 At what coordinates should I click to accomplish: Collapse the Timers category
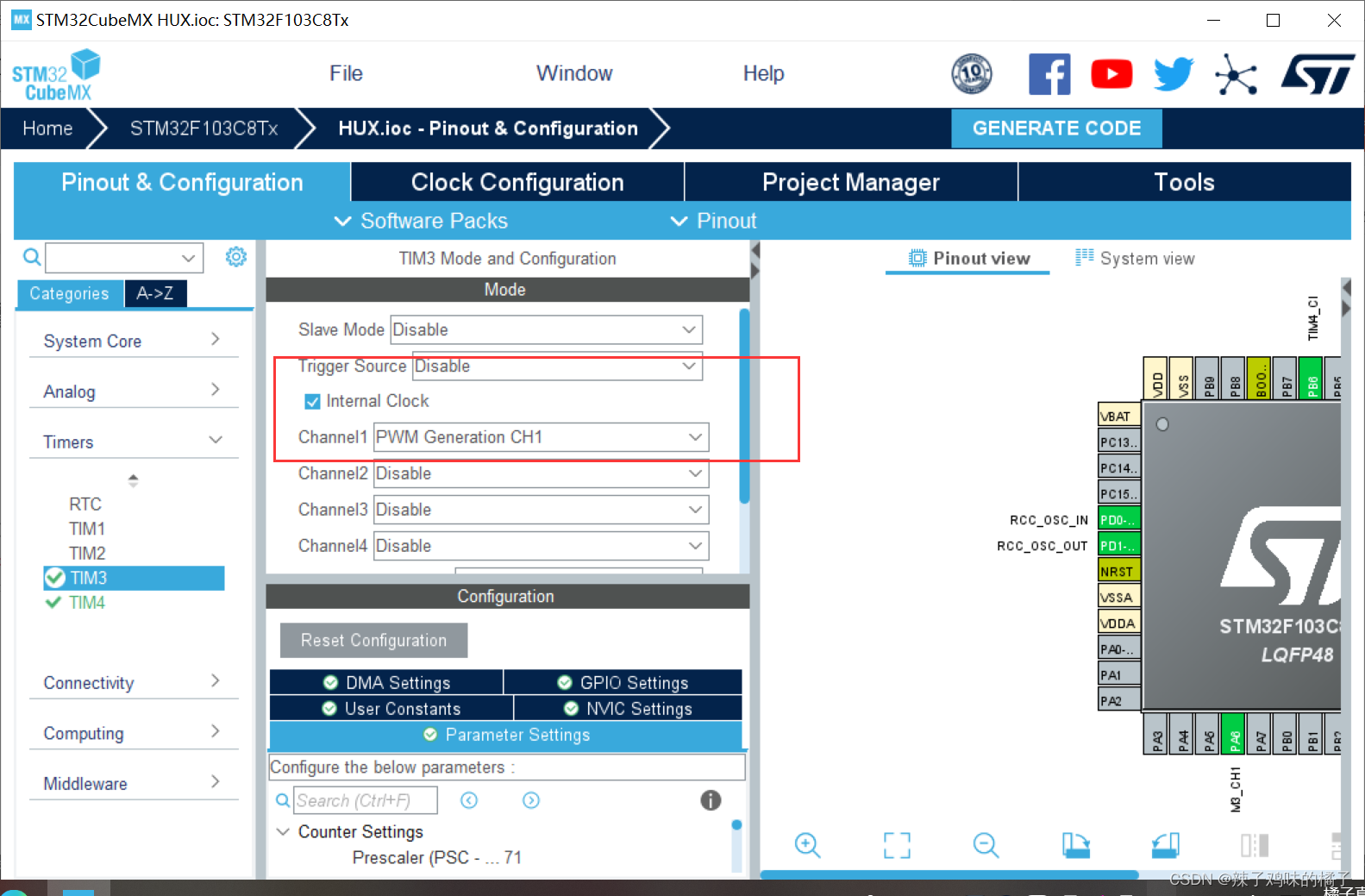coord(134,442)
